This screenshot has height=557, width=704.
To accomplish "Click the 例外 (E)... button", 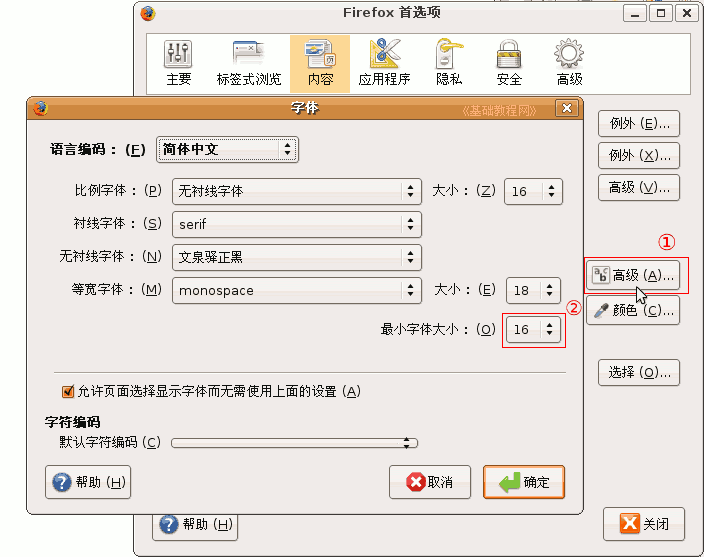I will coord(639,123).
